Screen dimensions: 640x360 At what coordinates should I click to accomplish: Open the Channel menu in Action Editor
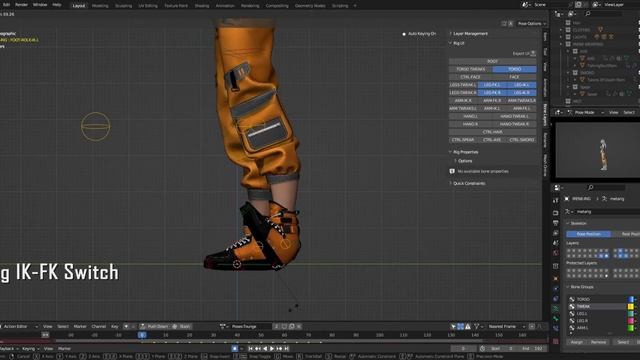99,327
